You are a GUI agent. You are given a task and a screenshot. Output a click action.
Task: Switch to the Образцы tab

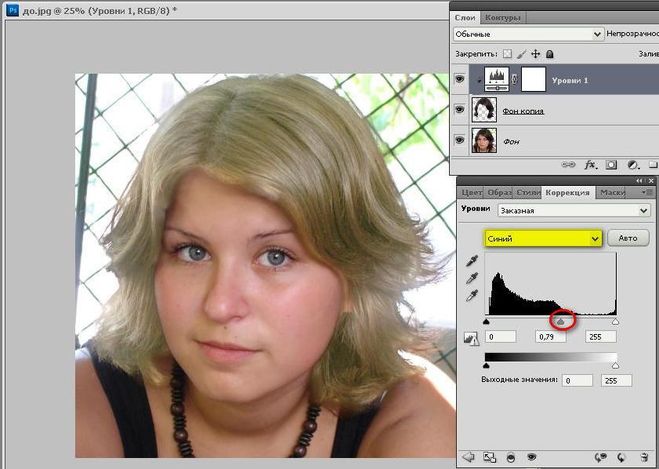(x=499, y=192)
